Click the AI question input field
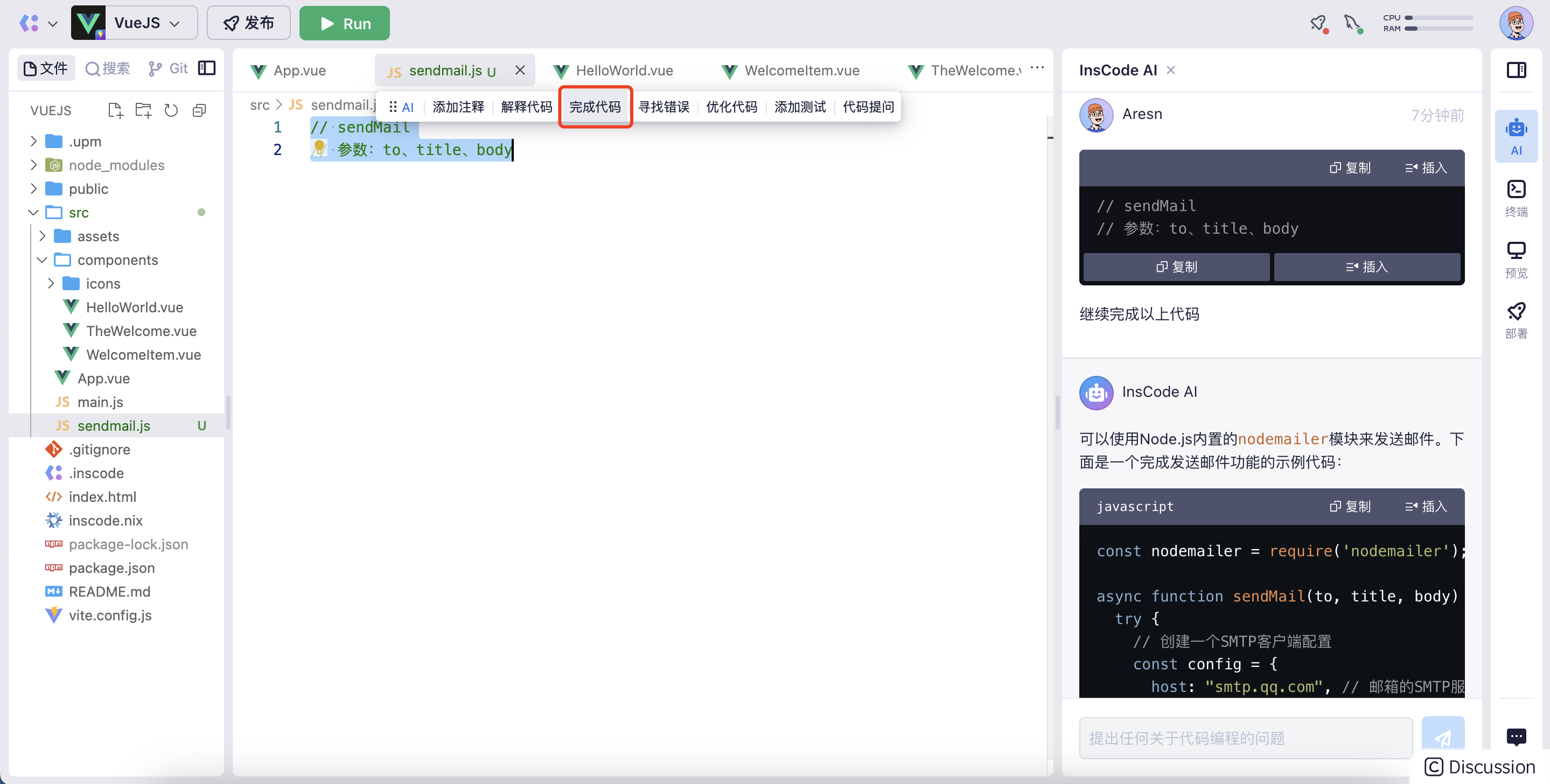Screen dimensions: 1550x784 coord(1245,737)
